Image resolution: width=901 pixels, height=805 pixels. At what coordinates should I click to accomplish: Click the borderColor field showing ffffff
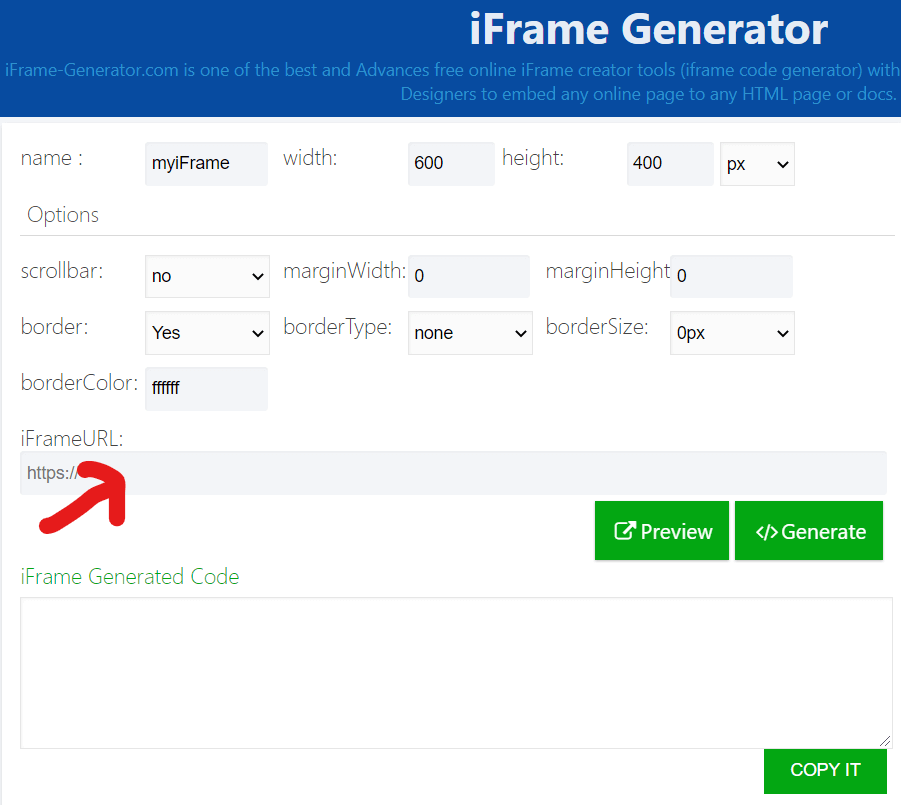click(206, 388)
